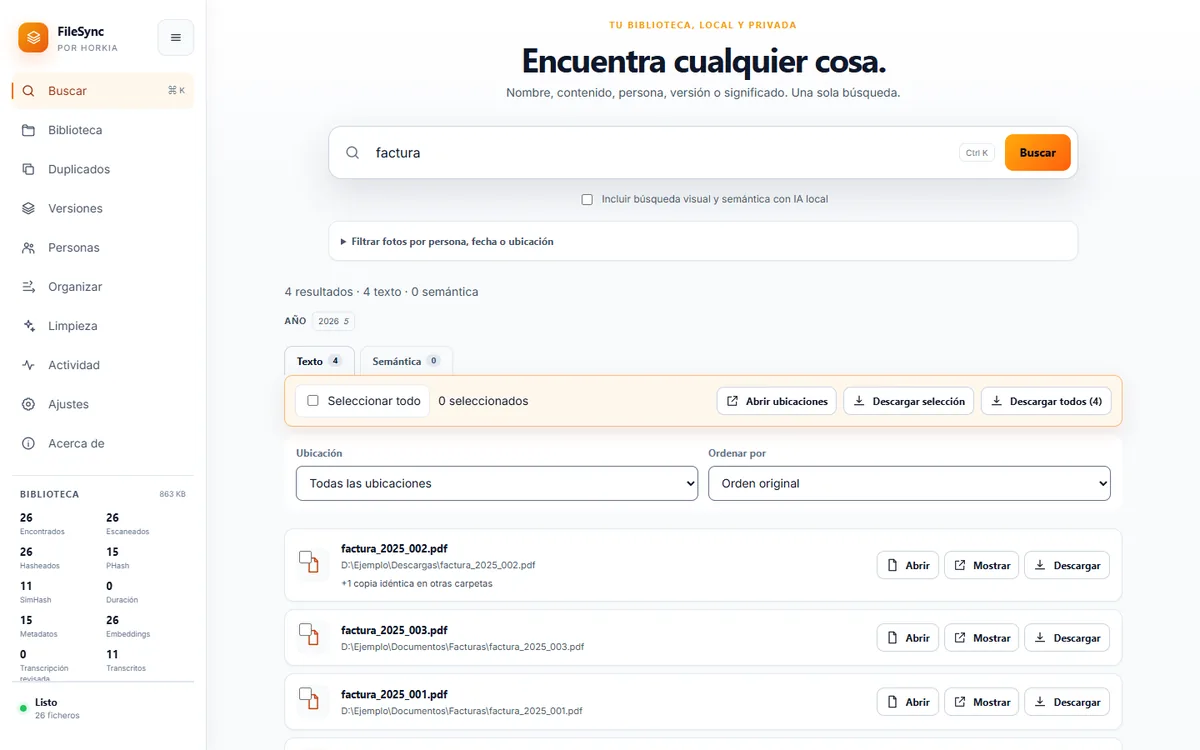This screenshot has width=1200, height=750.
Task: Click the Ajustes gear icon
Action: click(28, 404)
